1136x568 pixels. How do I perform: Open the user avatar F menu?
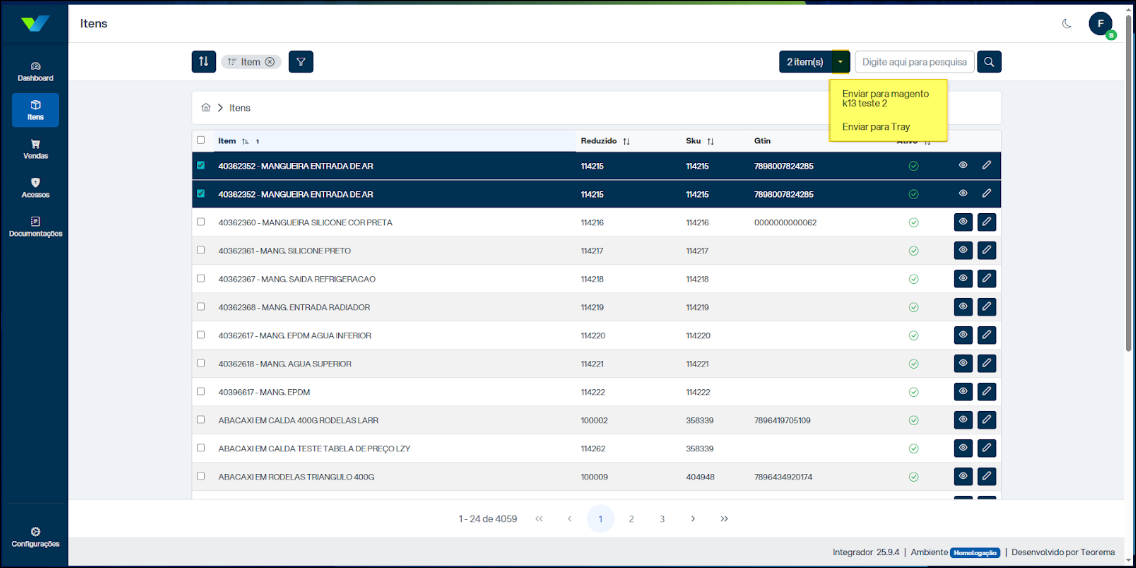[x=1100, y=24]
